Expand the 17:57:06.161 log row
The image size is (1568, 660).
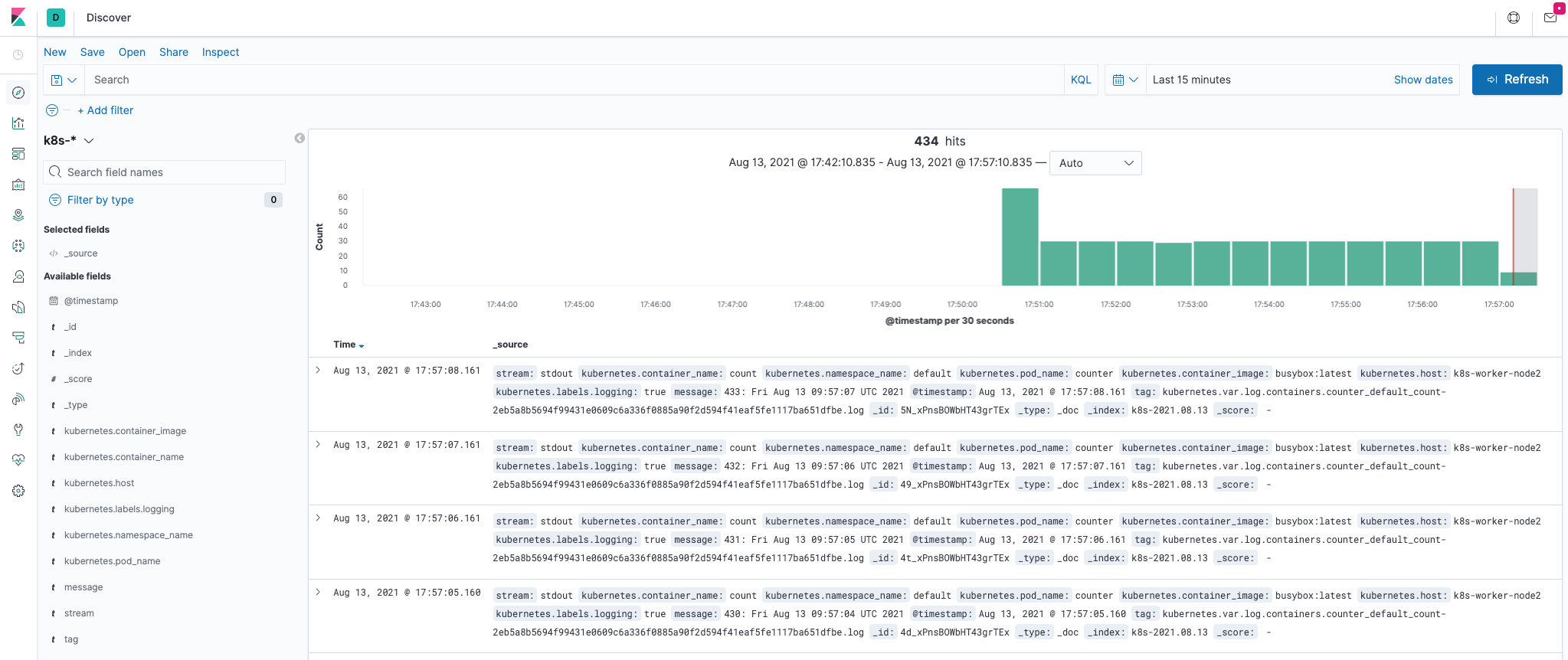point(318,518)
